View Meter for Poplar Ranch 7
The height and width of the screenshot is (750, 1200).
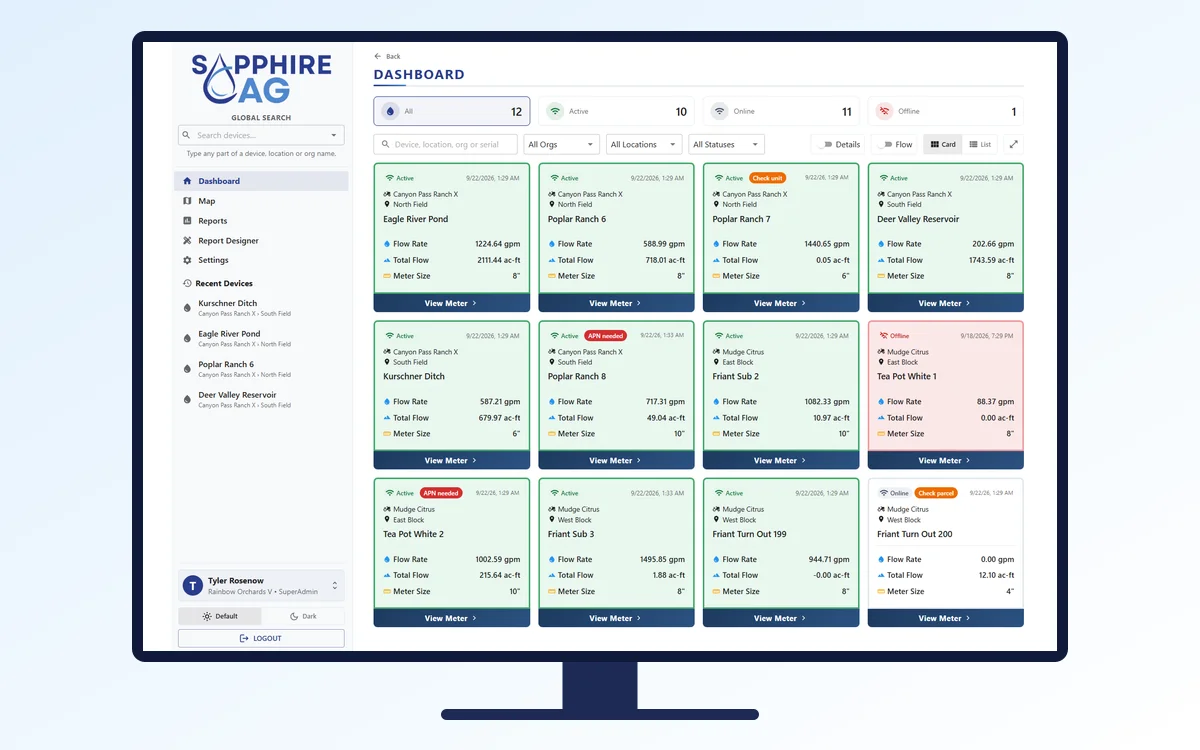coord(781,303)
